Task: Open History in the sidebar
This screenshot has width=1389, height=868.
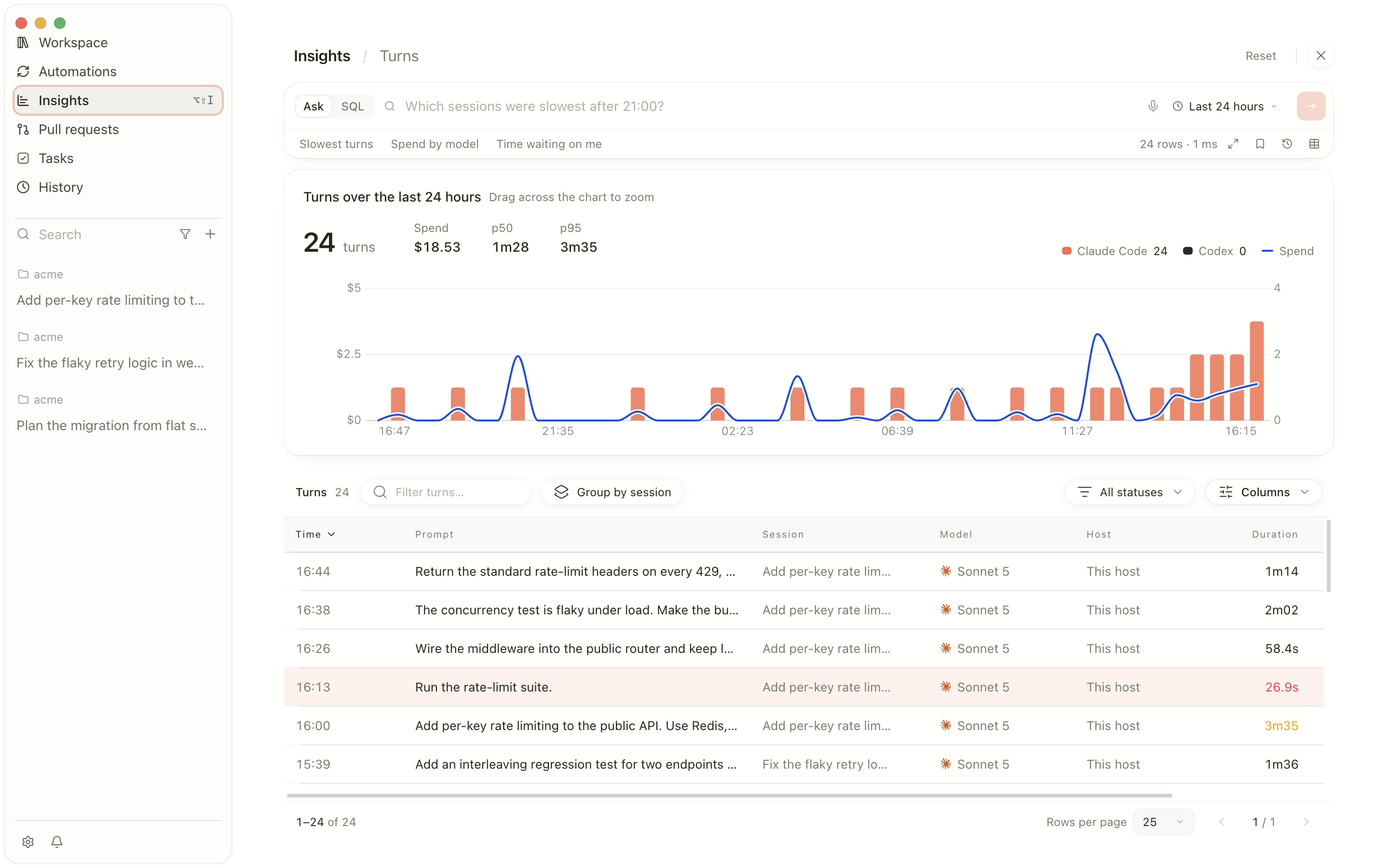Action: point(118,187)
